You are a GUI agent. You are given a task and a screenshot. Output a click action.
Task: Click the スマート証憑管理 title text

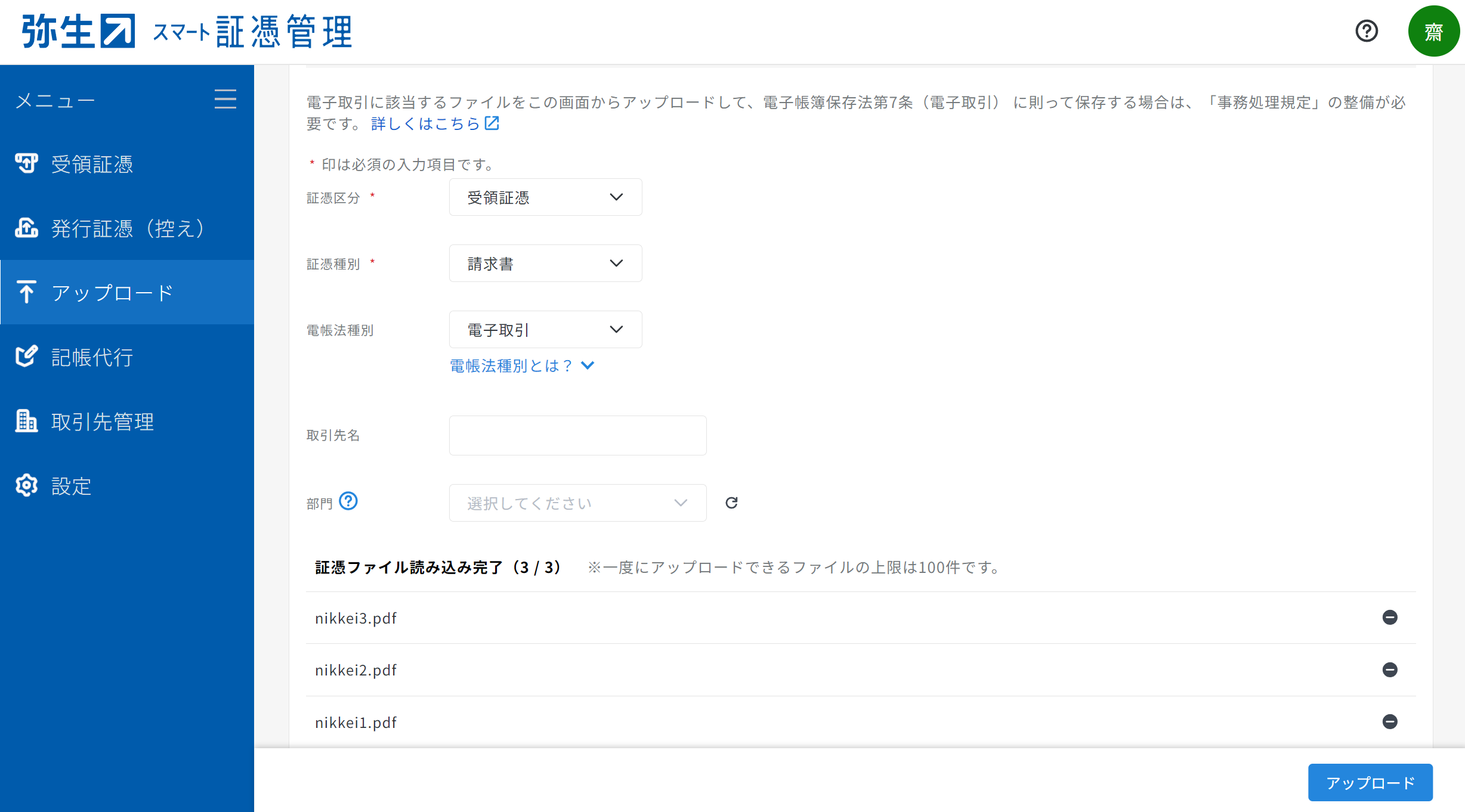[252, 32]
